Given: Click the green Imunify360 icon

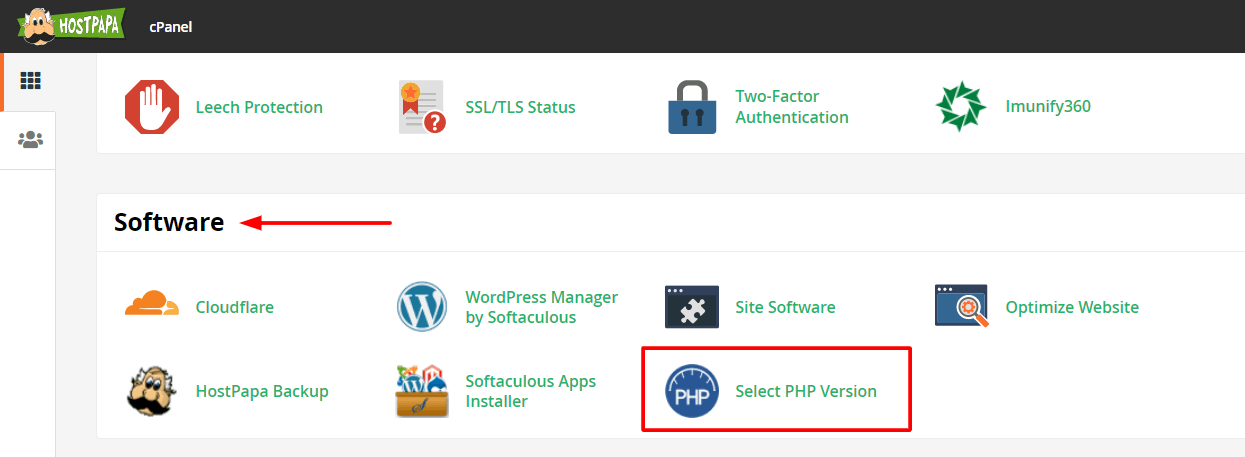Looking at the screenshot, I should point(961,107).
